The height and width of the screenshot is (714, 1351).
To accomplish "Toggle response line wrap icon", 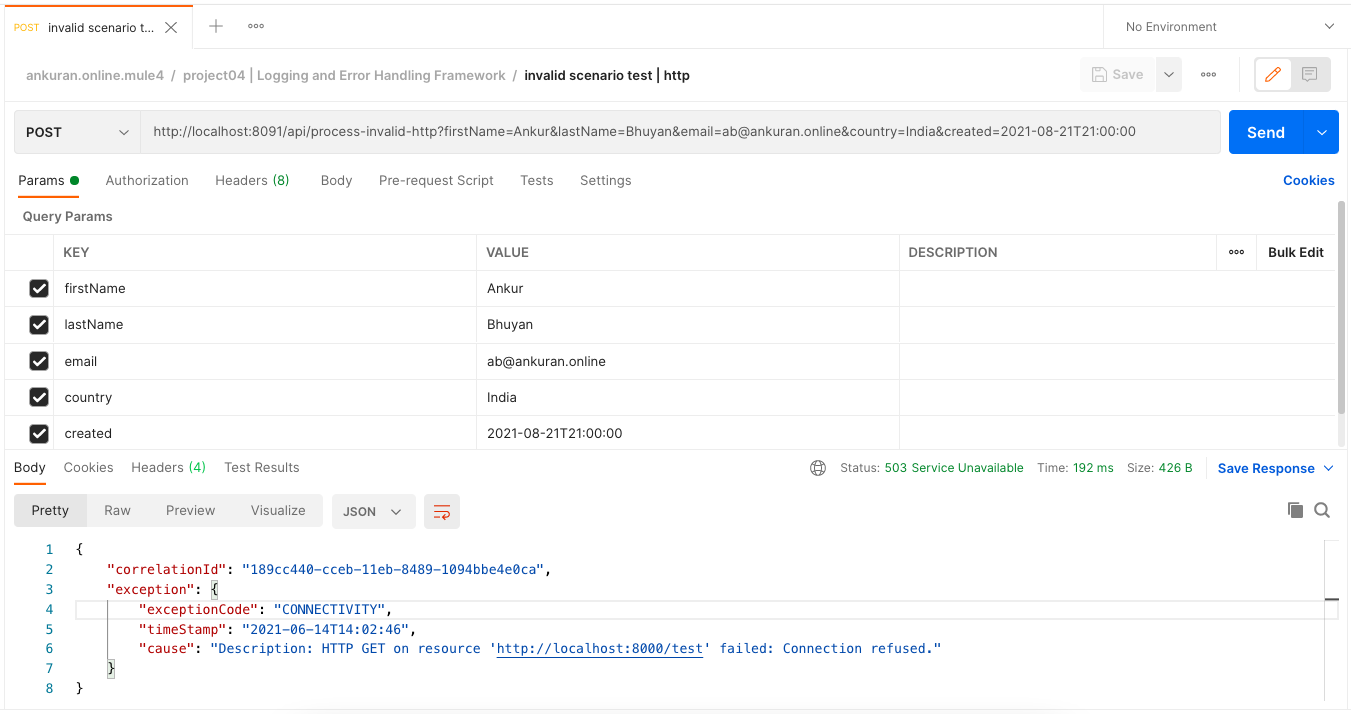I will [441, 511].
